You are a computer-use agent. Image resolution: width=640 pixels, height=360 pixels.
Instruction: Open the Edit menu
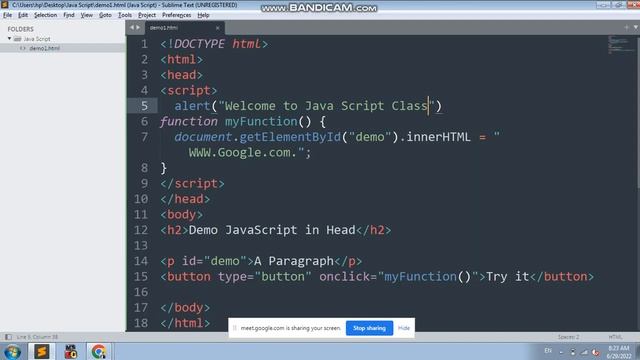(x=23, y=15)
